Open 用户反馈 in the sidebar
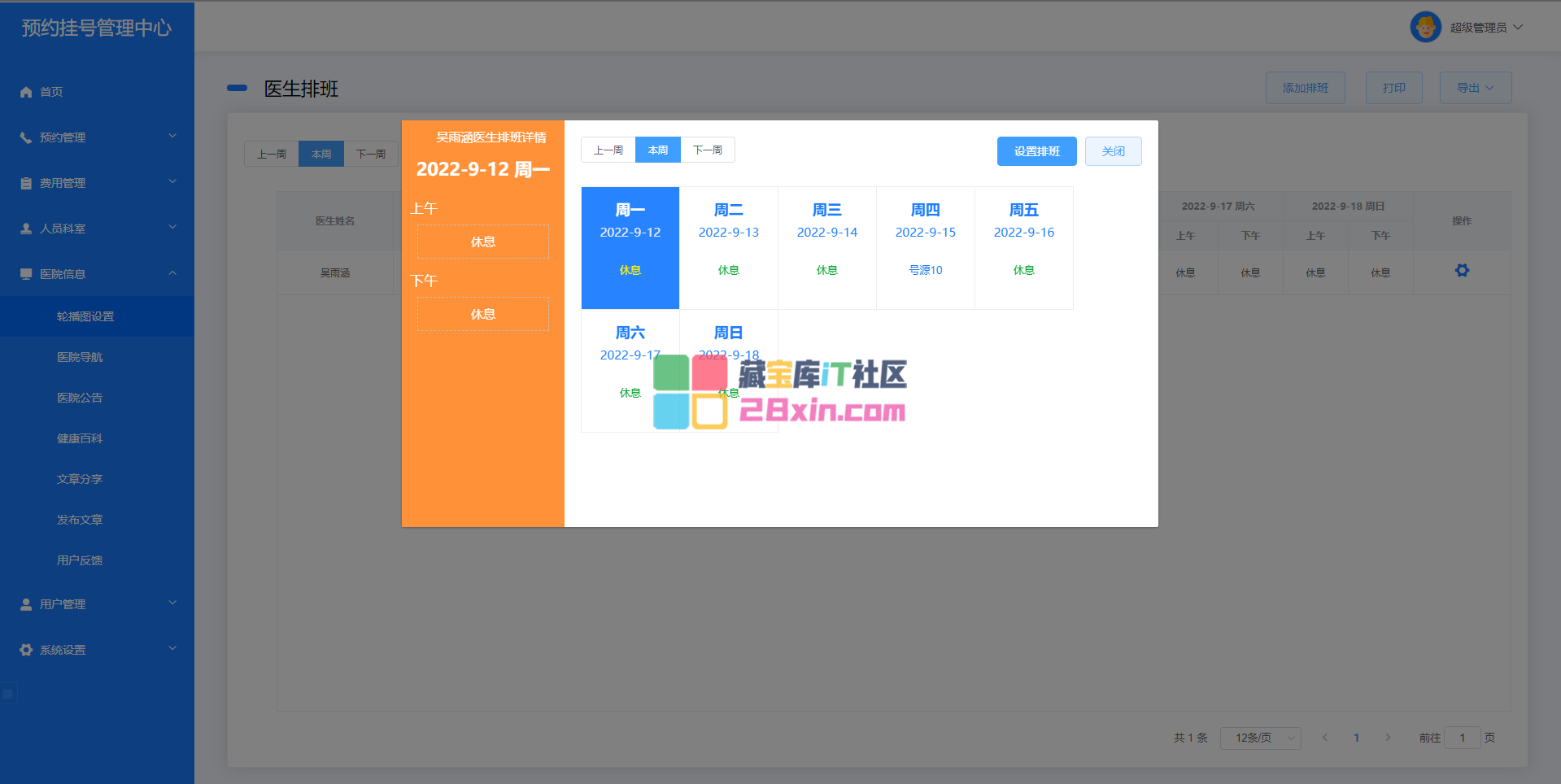This screenshot has height=784, width=1561. 97,560
